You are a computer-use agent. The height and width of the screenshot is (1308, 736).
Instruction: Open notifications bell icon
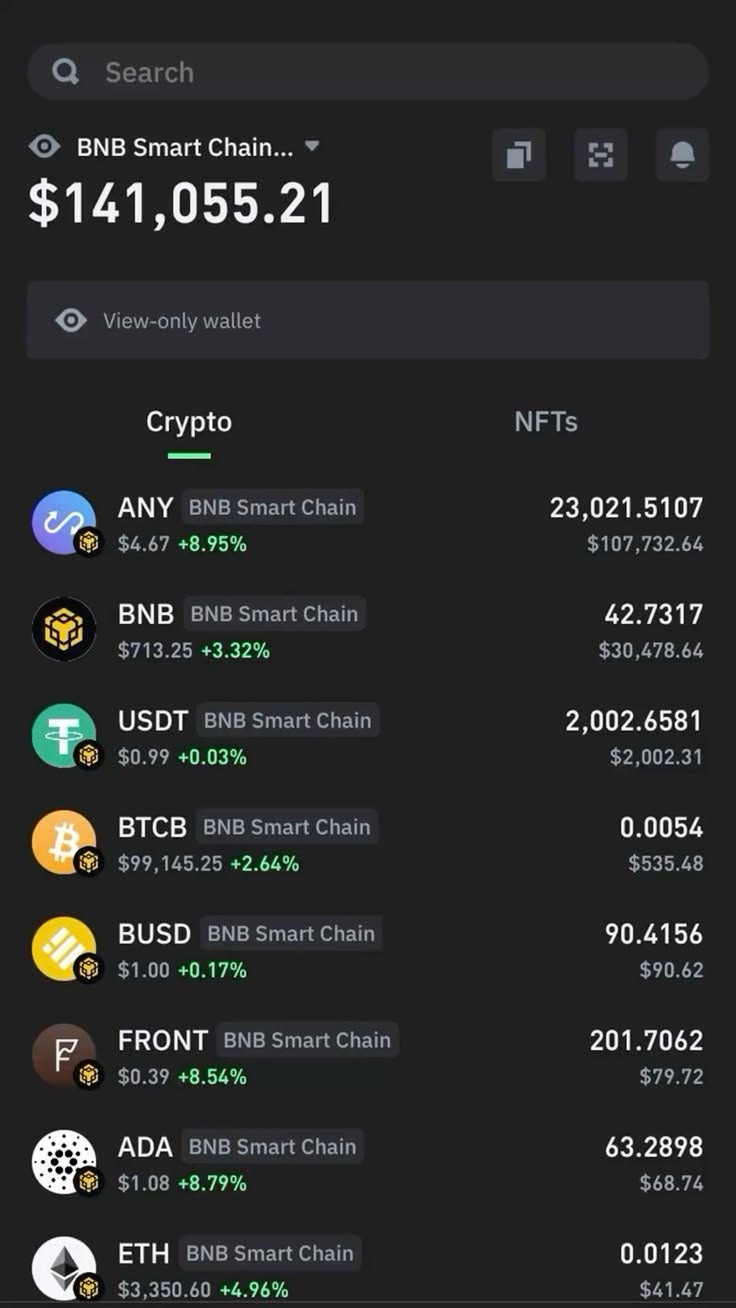pos(683,155)
